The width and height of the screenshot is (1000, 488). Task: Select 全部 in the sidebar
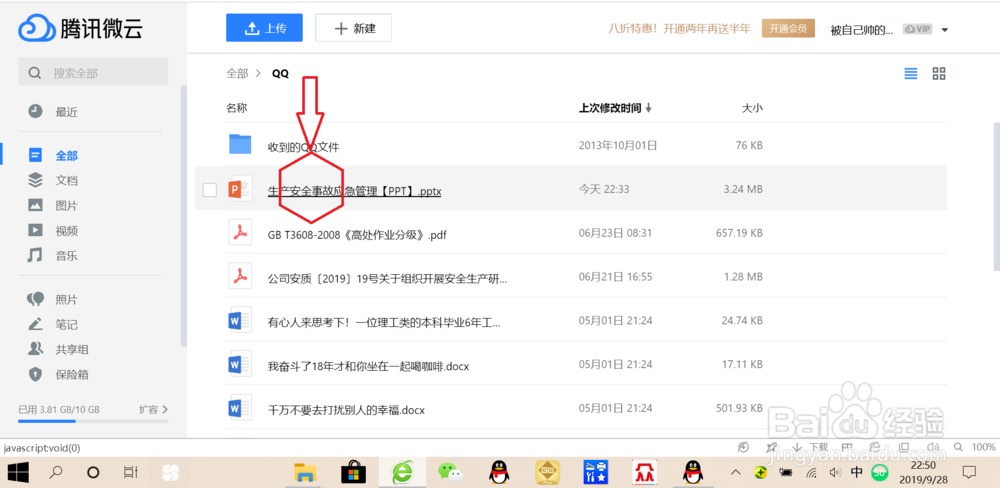pyautogui.click(x=66, y=155)
